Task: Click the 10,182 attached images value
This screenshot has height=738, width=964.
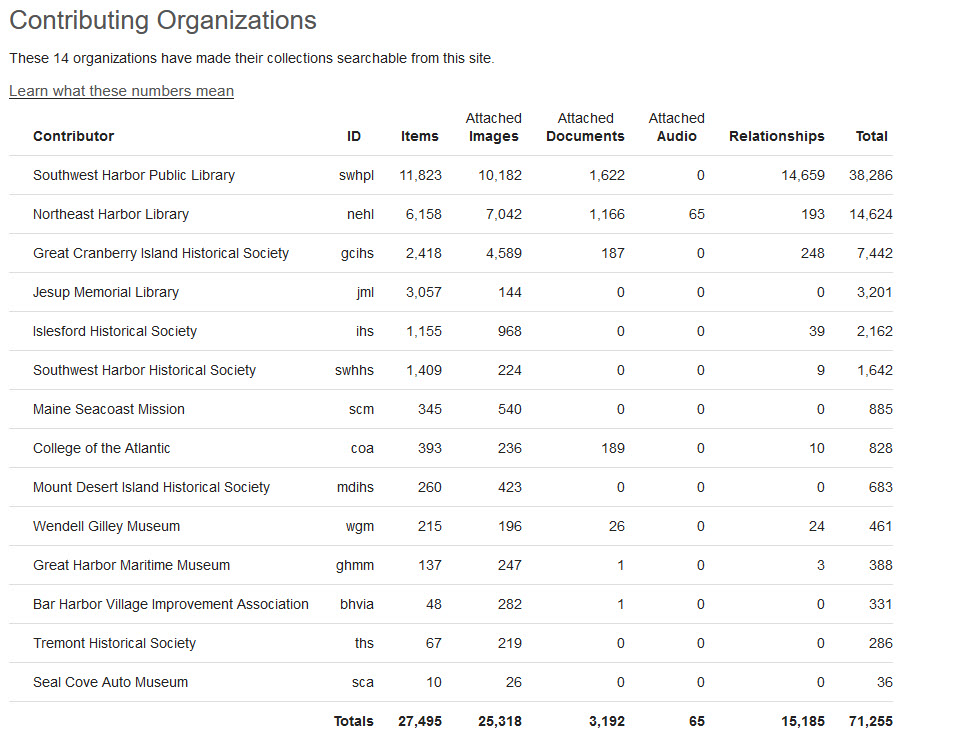Action: (x=500, y=175)
